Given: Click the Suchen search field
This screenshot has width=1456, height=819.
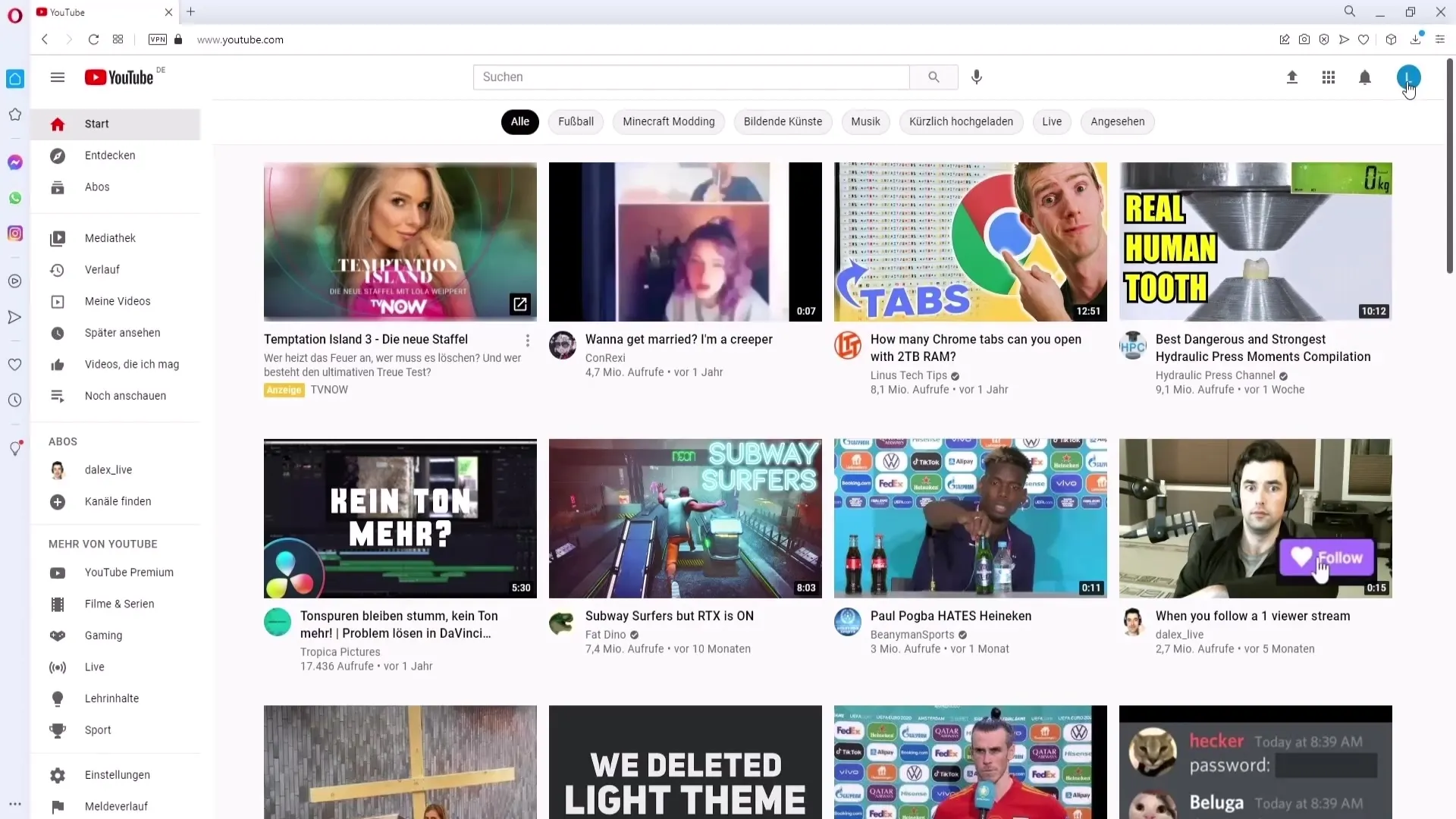Looking at the screenshot, I should pos(691,77).
